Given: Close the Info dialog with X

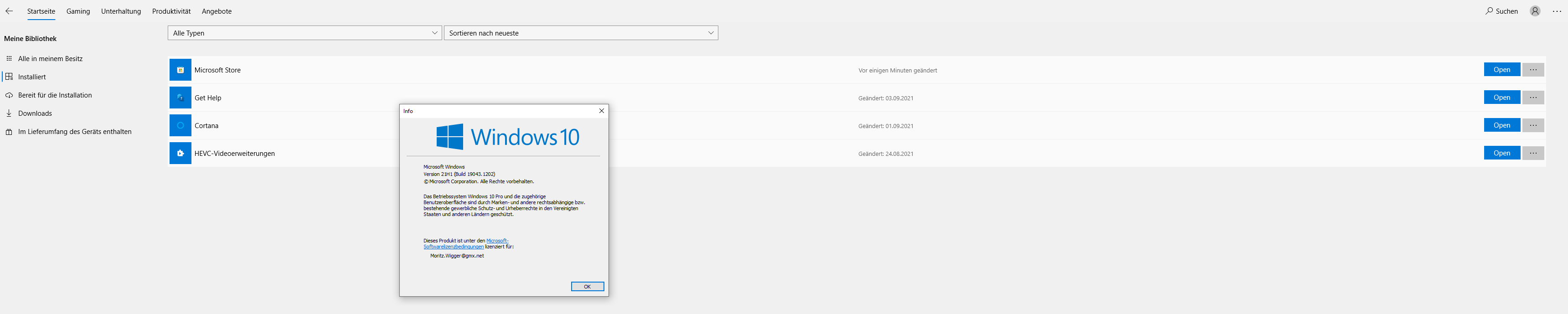Looking at the screenshot, I should [601, 111].
